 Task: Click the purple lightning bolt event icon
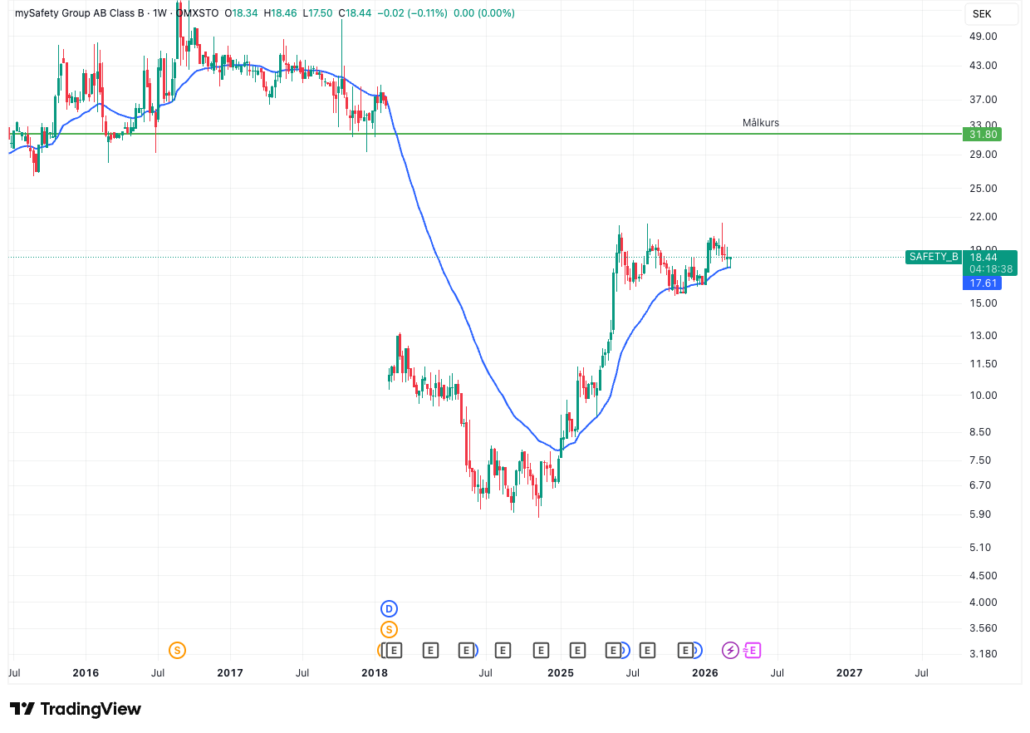tap(731, 650)
